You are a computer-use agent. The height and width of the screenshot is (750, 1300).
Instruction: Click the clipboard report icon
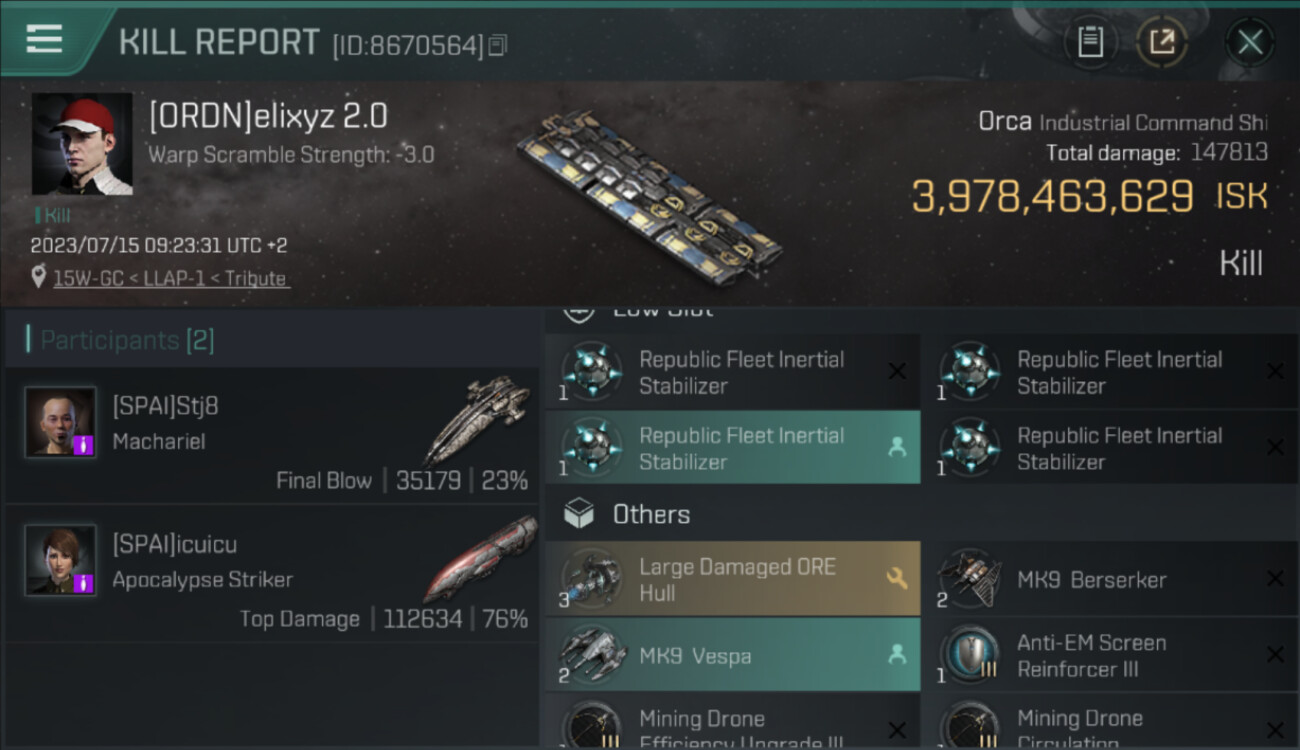pyautogui.click(x=1090, y=42)
